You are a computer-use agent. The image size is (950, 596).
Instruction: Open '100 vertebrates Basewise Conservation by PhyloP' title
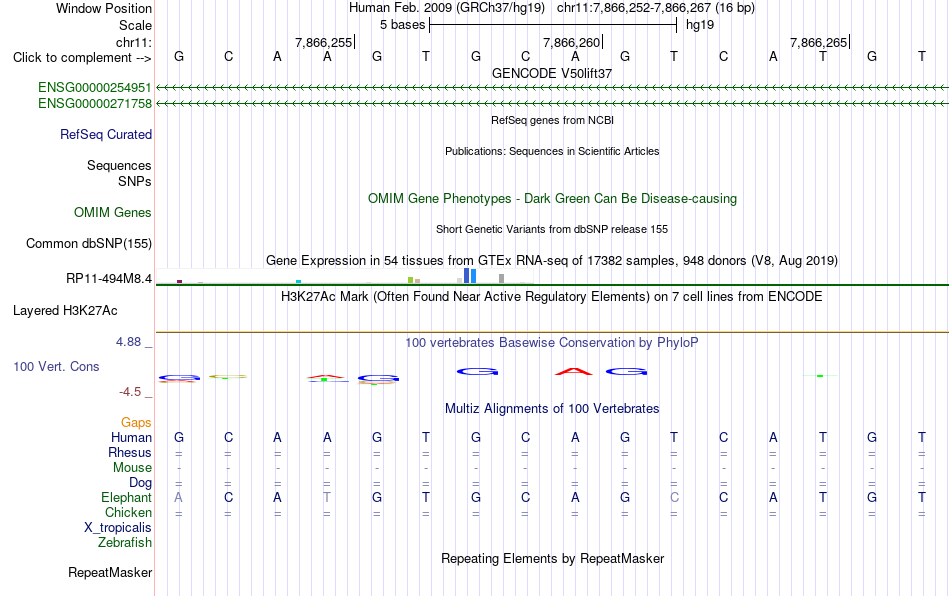tap(552, 343)
